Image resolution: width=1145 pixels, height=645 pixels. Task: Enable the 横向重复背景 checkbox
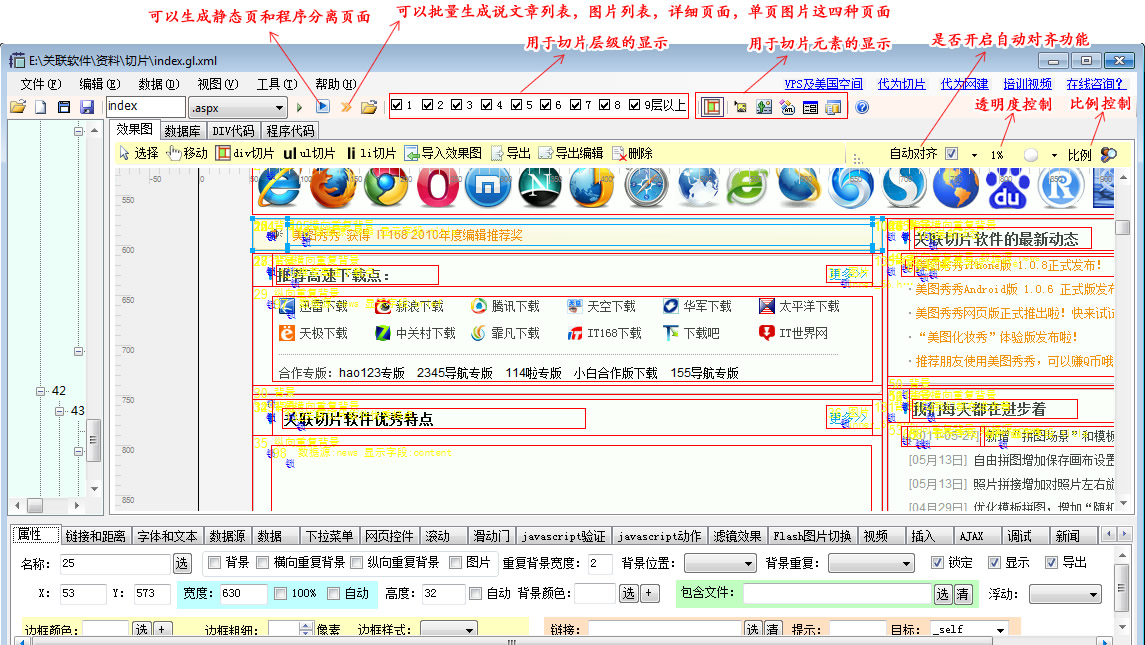262,562
